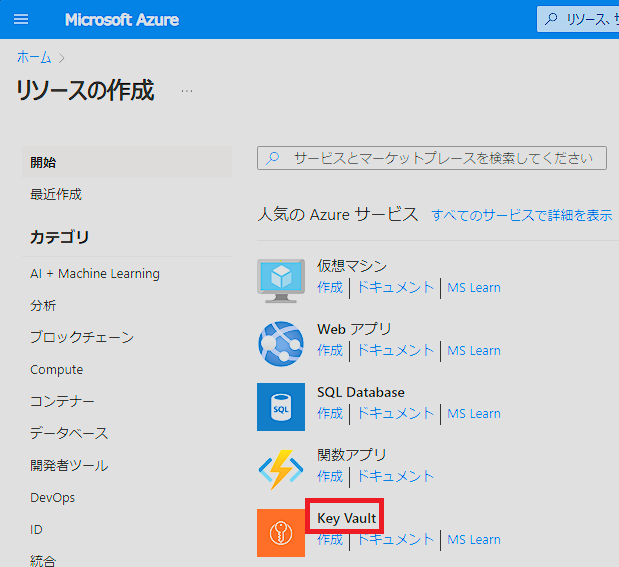Click 作成 under Key Vault

pyautogui.click(x=330, y=539)
